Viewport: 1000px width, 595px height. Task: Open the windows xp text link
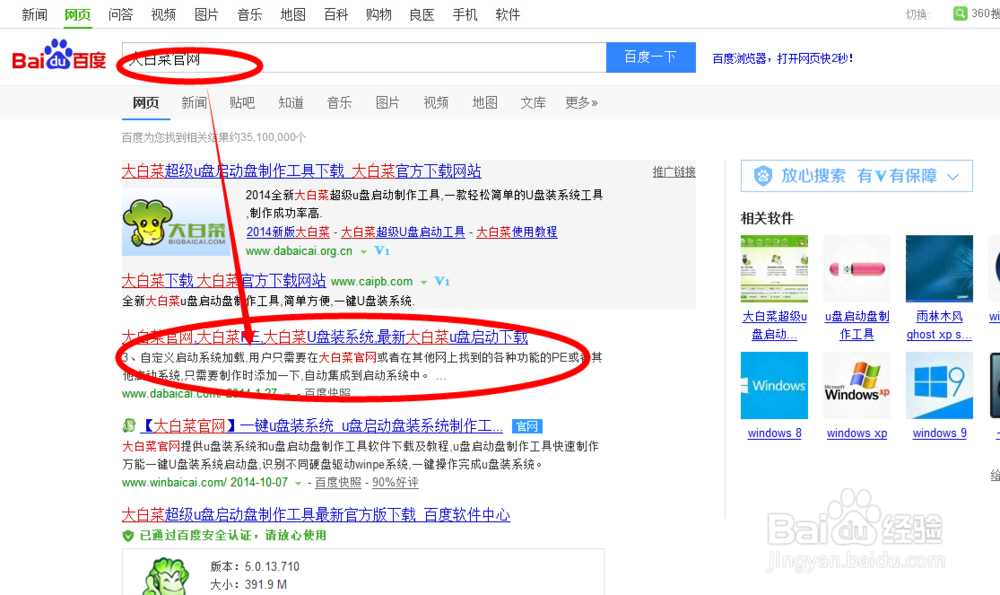point(857,433)
